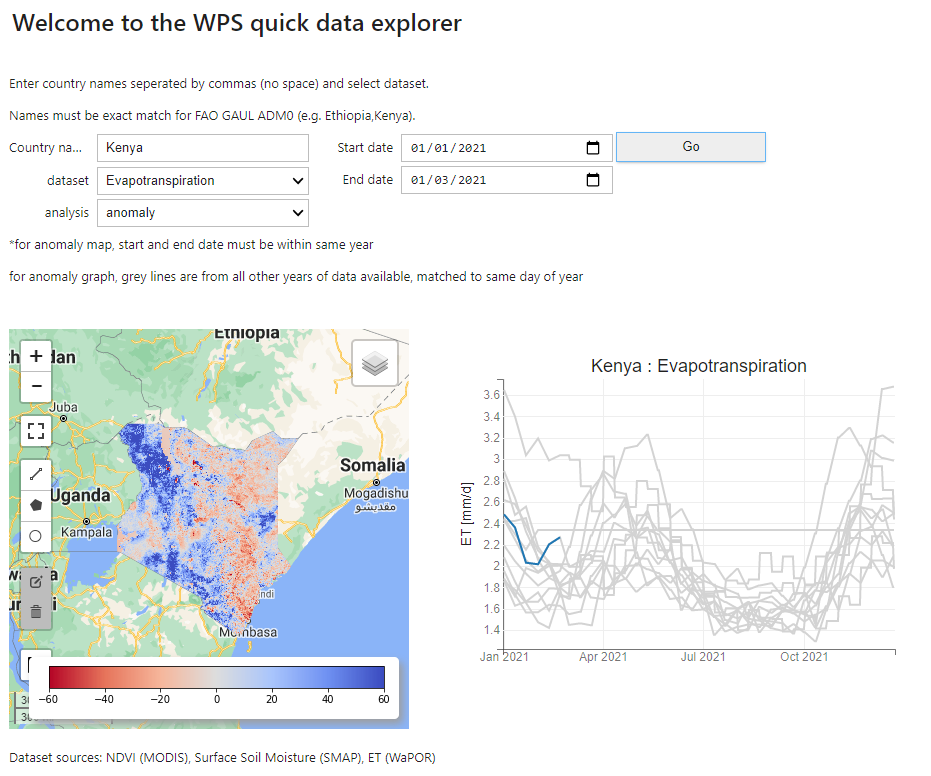The image size is (931, 776).
Task: Click the edit layers icon
Action: click(x=36, y=581)
